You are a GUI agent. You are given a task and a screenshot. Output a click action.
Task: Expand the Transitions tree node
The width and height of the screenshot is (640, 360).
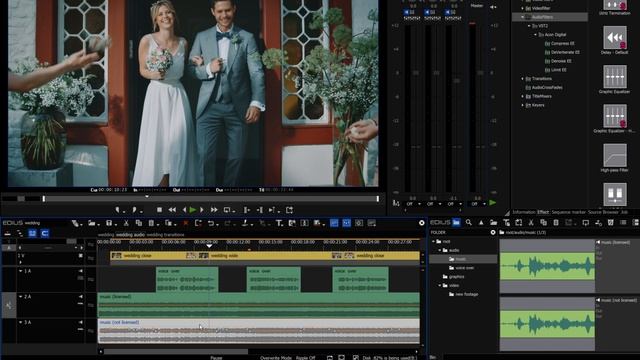[x=522, y=79]
